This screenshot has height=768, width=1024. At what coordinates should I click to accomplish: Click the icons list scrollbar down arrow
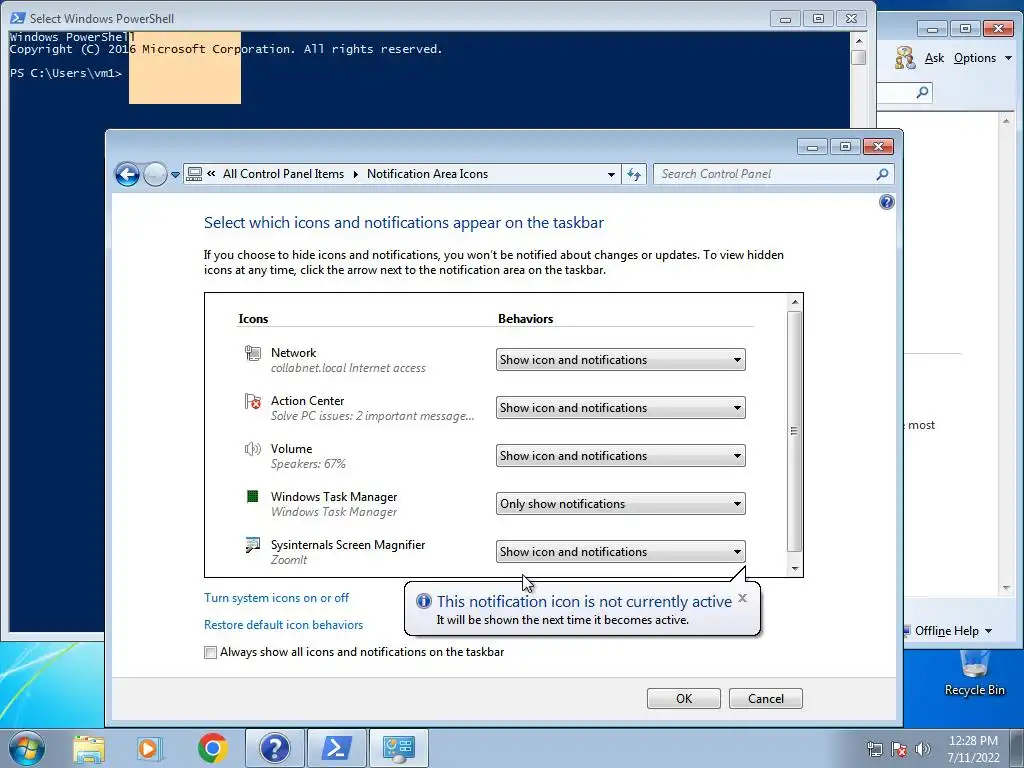tap(795, 568)
